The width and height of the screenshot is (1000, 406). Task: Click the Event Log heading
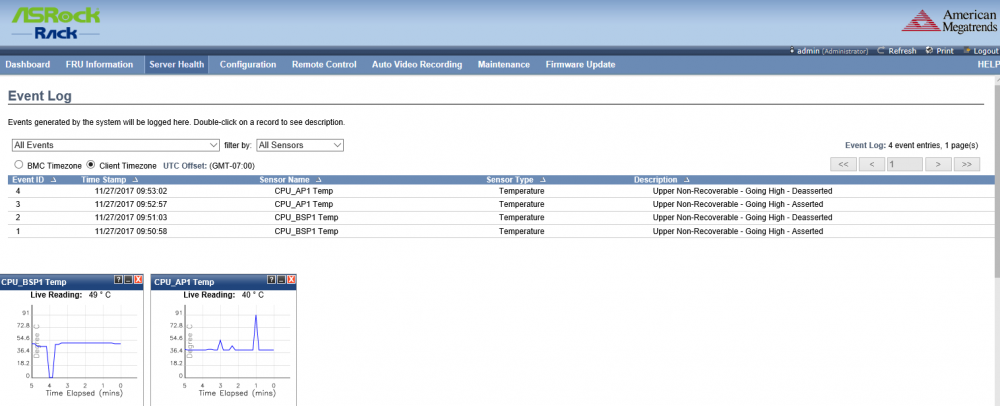point(40,96)
